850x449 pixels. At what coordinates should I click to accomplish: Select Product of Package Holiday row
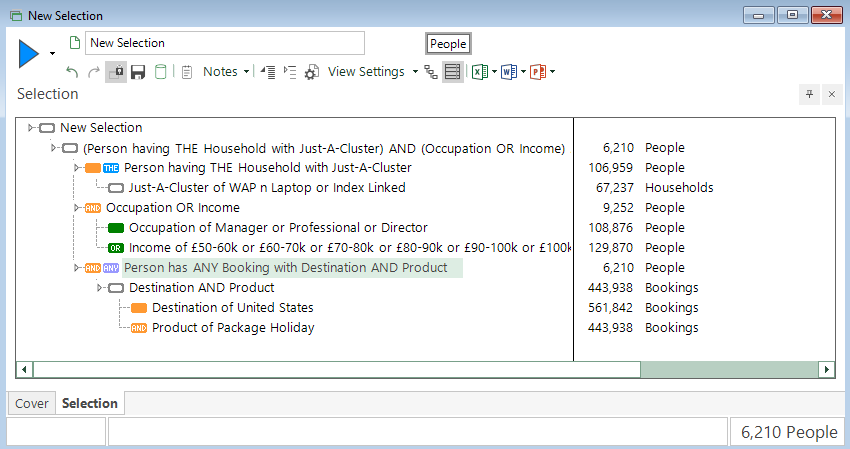tap(233, 328)
